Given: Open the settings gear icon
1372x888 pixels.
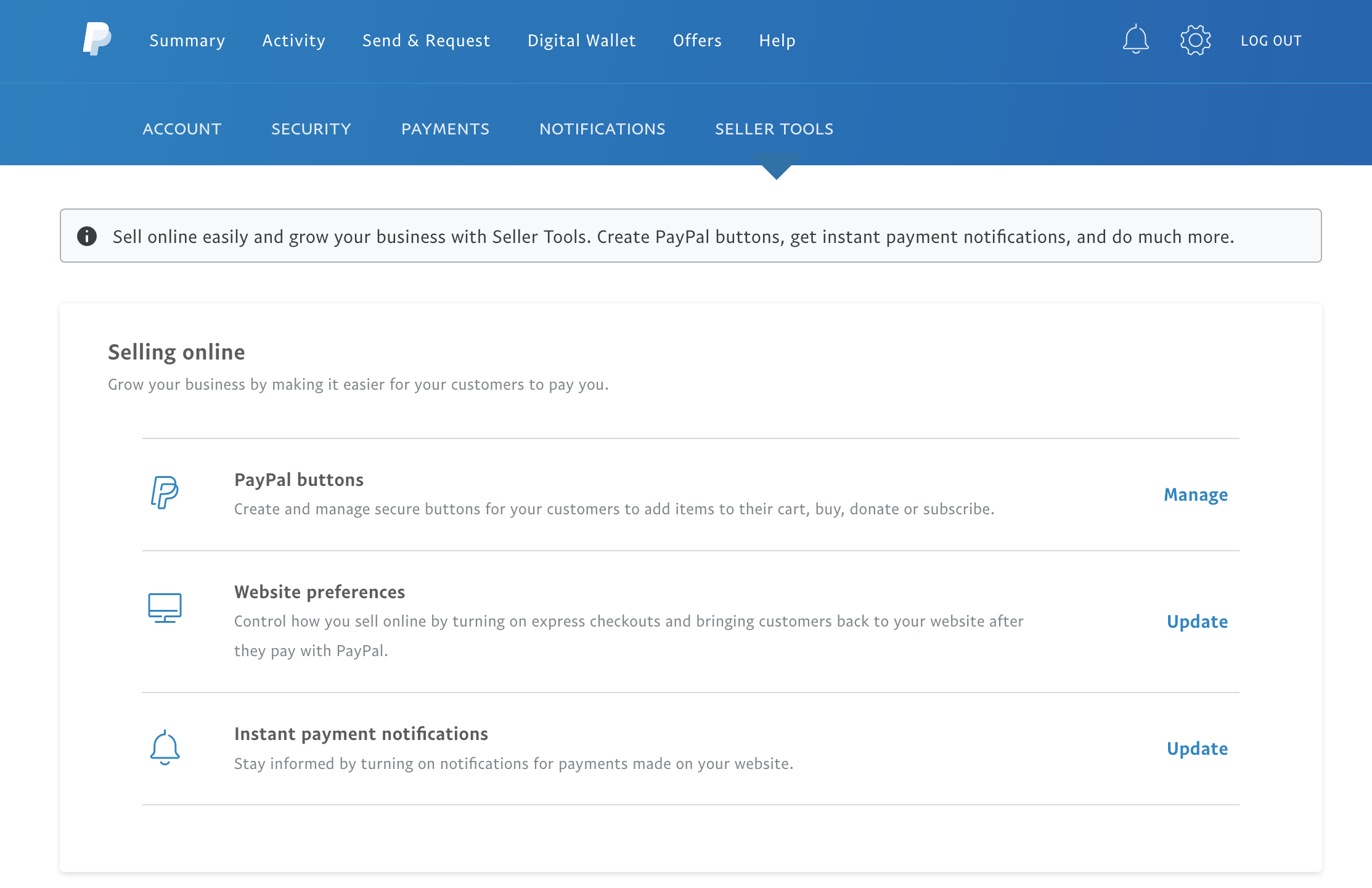Looking at the screenshot, I should (x=1195, y=40).
